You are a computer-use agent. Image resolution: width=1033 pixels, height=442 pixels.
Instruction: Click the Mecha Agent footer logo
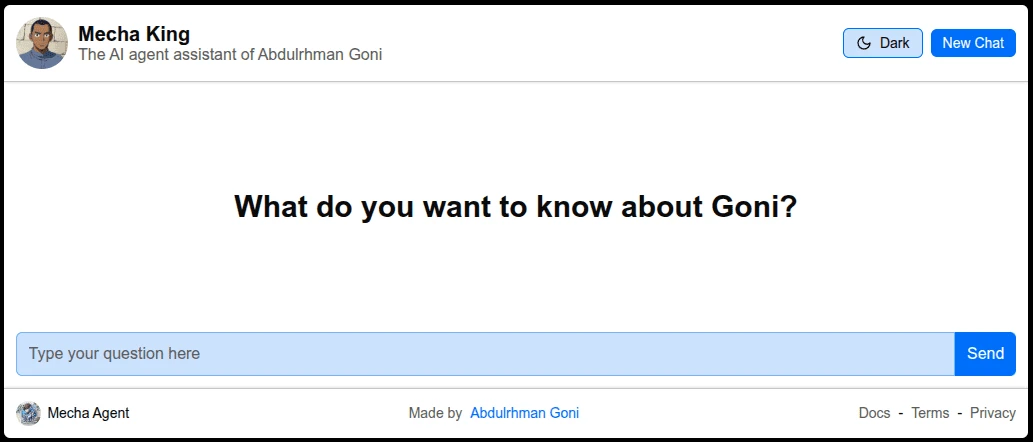pyautogui.click(x=28, y=413)
